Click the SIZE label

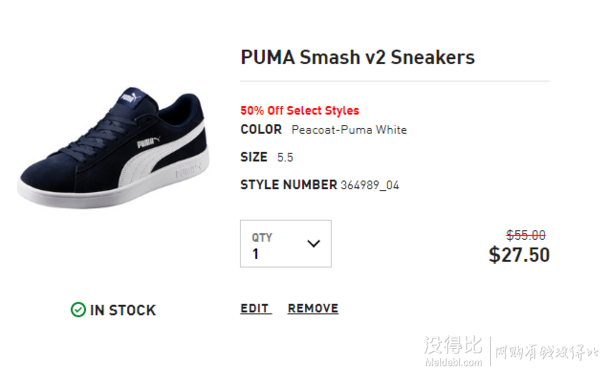(254, 157)
